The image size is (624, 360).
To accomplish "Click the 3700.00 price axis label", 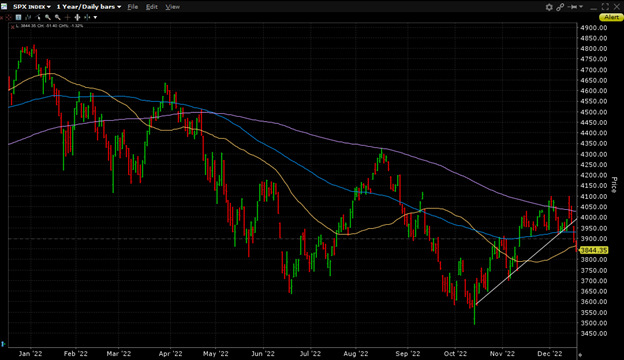I will (594, 281).
